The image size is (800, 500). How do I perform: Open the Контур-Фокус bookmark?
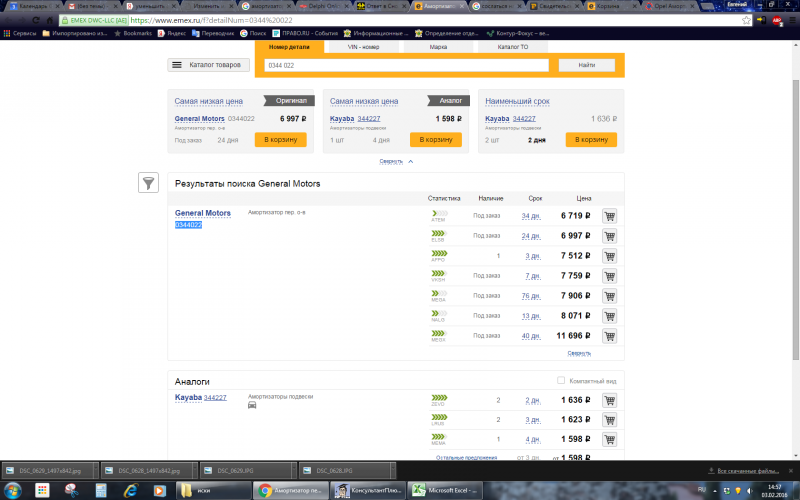pyautogui.click(x=517, y=33)
